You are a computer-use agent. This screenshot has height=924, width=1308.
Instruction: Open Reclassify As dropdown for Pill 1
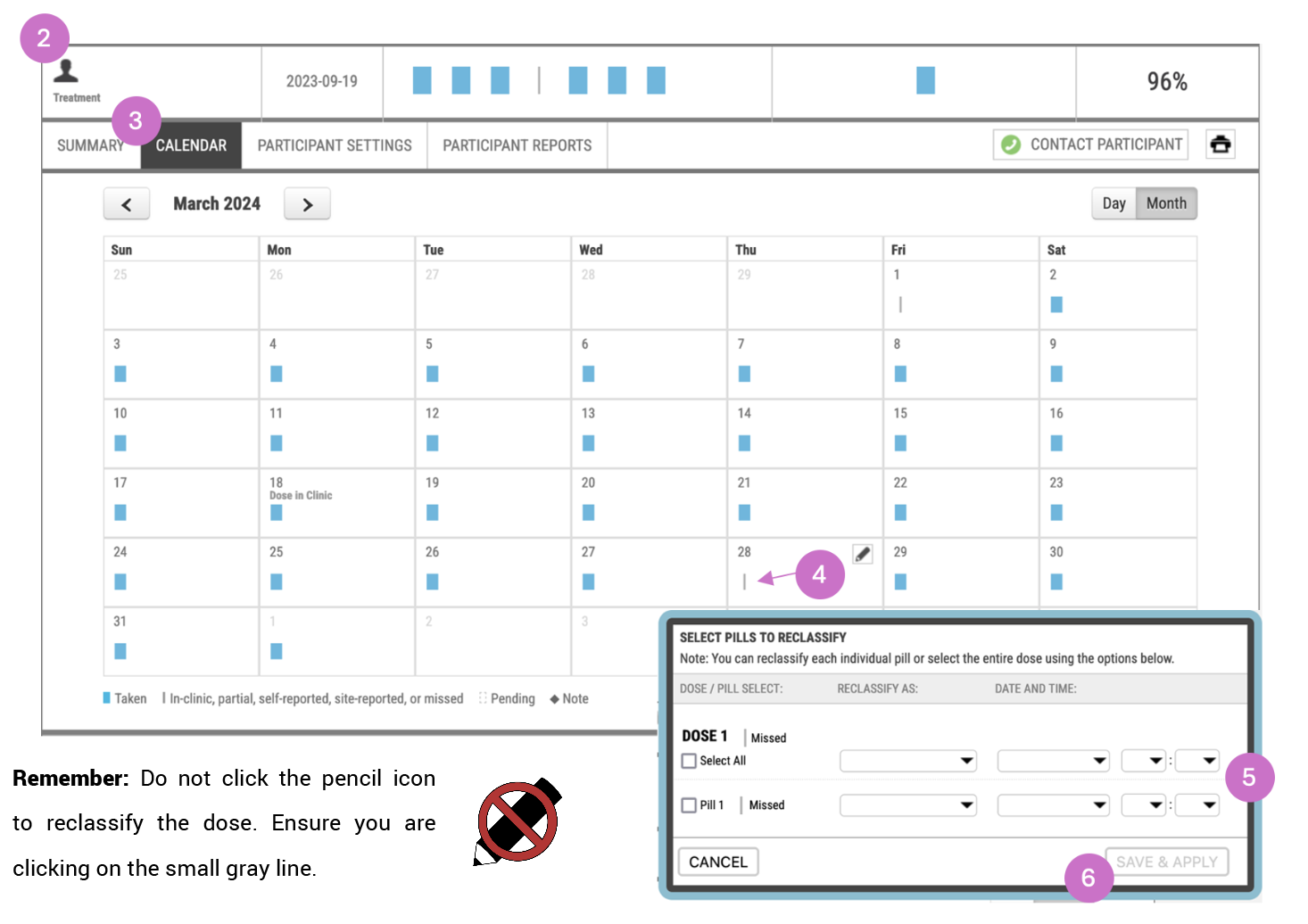908,805
